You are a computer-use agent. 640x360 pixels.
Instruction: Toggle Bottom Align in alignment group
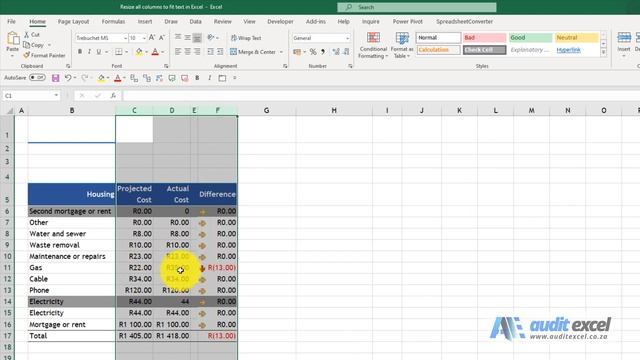(197, 38)
